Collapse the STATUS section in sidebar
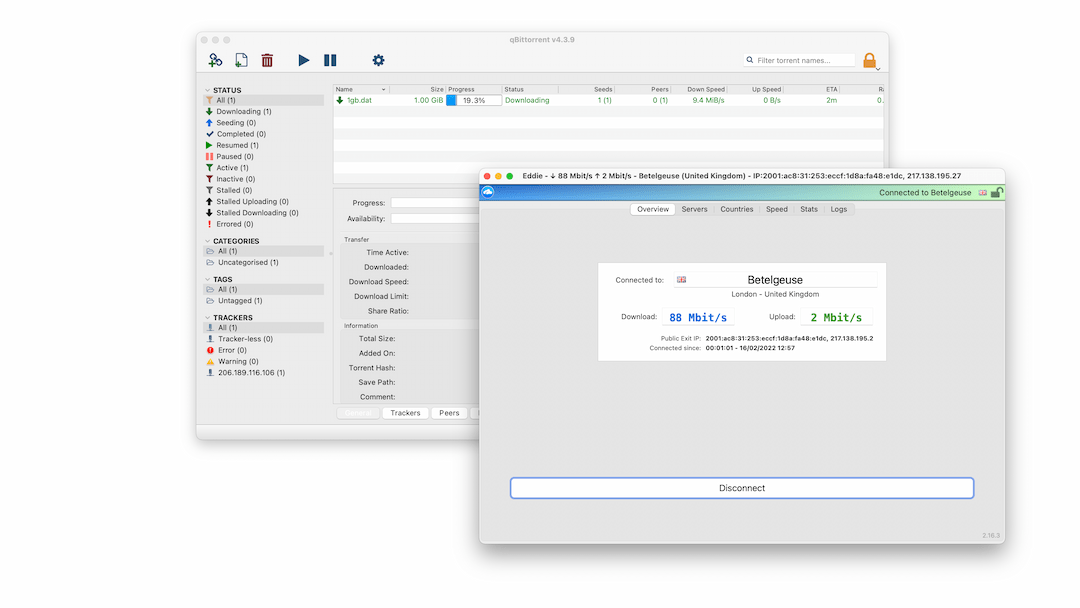The width and height of the screenshot is (1080, 608). pos(207,90)
